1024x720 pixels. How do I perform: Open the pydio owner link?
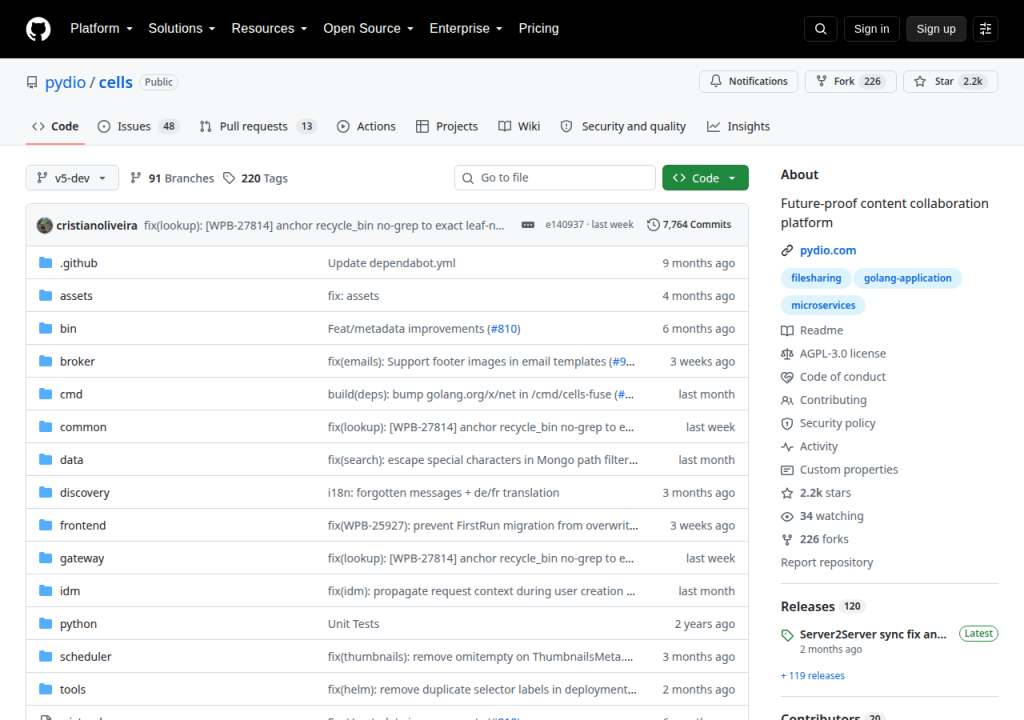point(65,82)
